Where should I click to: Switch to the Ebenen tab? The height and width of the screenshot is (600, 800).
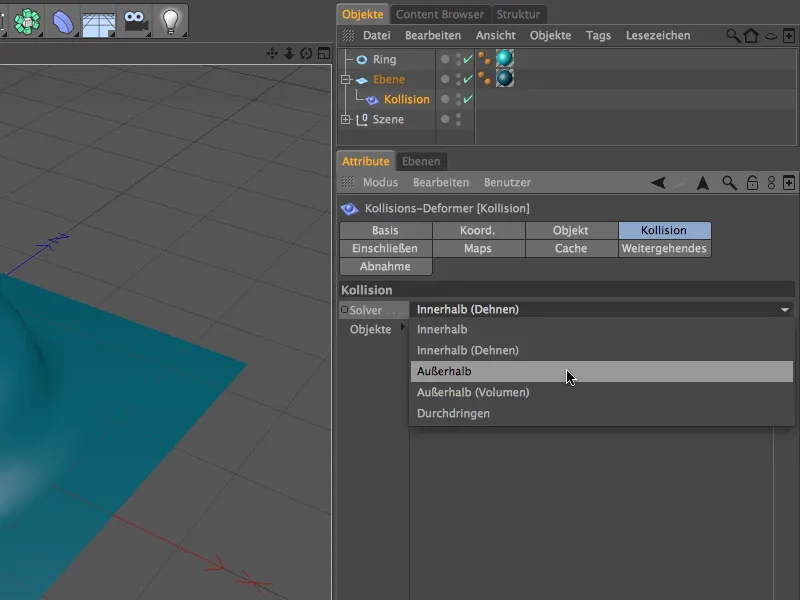click(421, 161)
